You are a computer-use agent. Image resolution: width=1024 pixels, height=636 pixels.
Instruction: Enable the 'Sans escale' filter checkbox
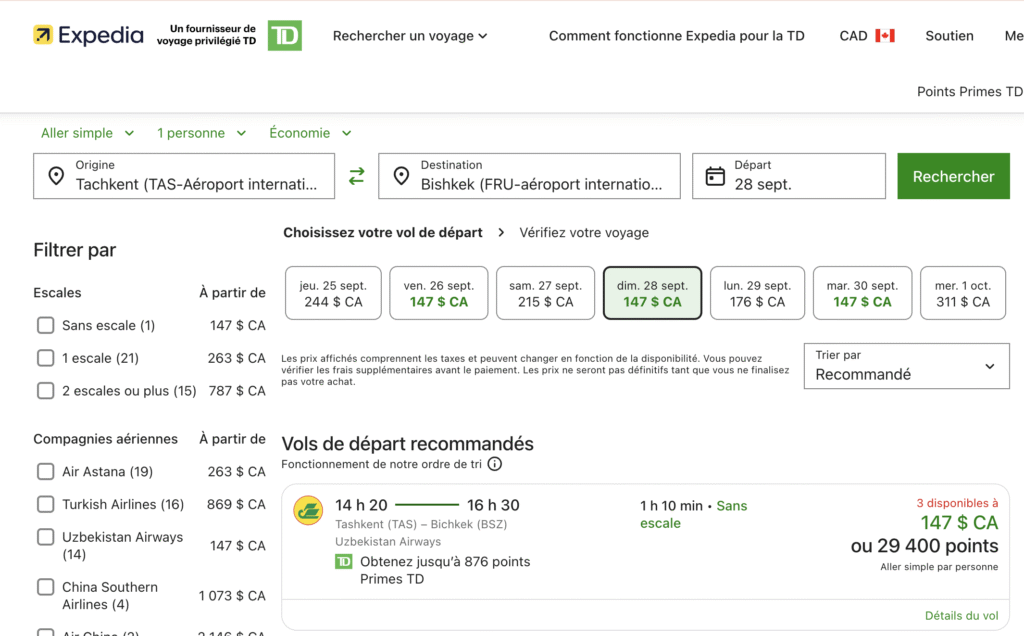[x=45, y=325]
